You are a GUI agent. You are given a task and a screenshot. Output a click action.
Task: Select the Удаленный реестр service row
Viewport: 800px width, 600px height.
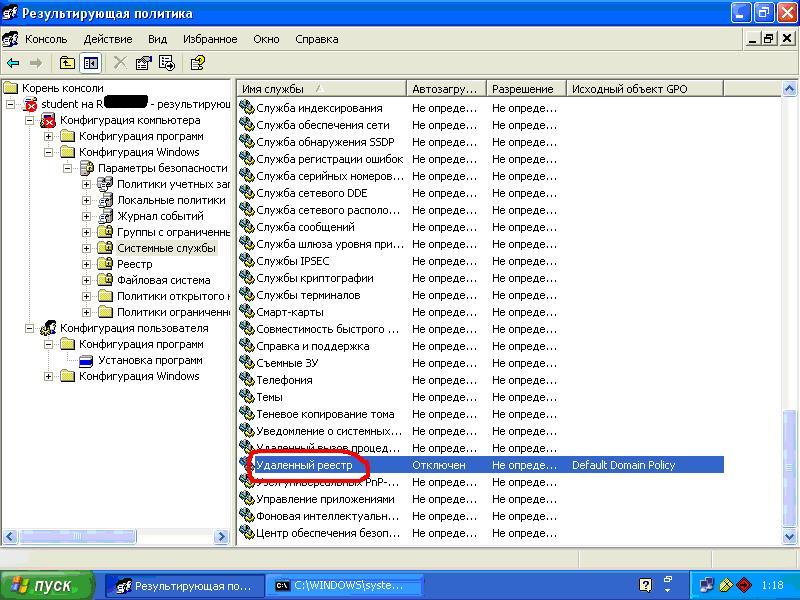481,465
